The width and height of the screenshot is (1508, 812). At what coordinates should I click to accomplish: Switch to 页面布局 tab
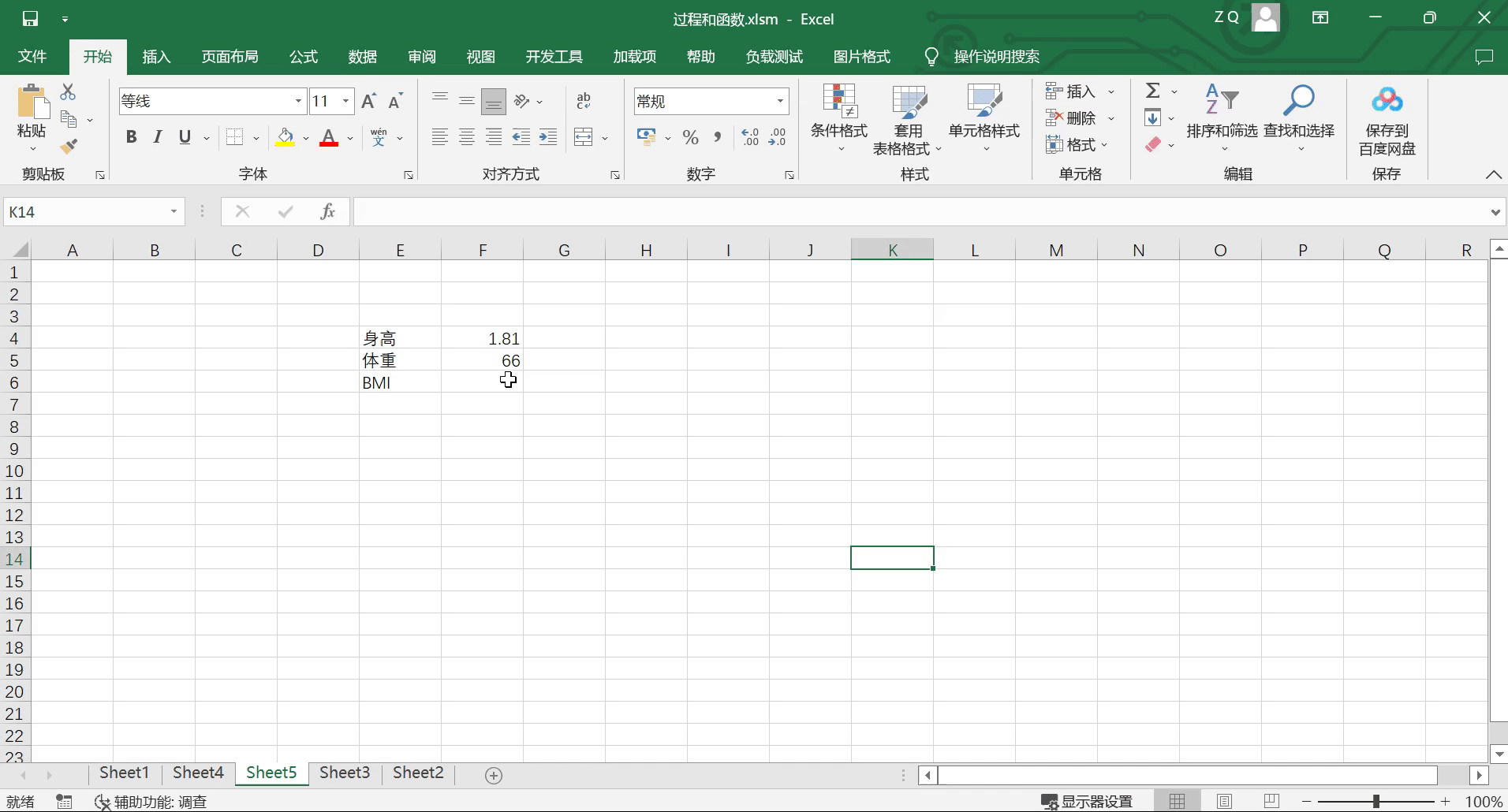point(230,56)
